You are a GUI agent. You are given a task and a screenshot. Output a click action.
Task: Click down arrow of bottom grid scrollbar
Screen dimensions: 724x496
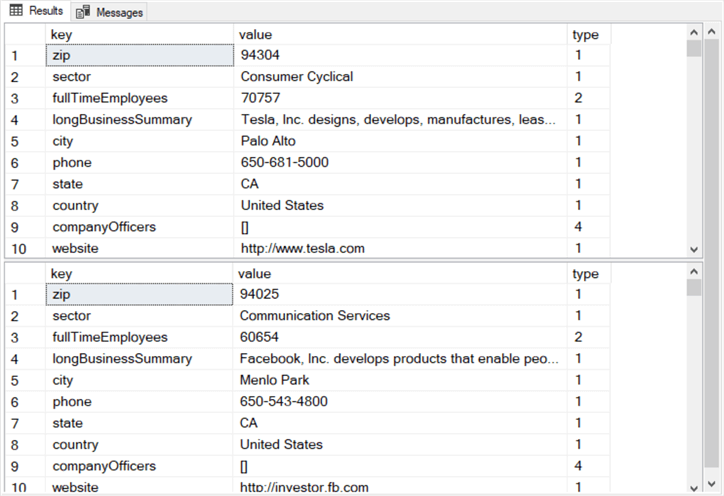[x=694, y=488]
